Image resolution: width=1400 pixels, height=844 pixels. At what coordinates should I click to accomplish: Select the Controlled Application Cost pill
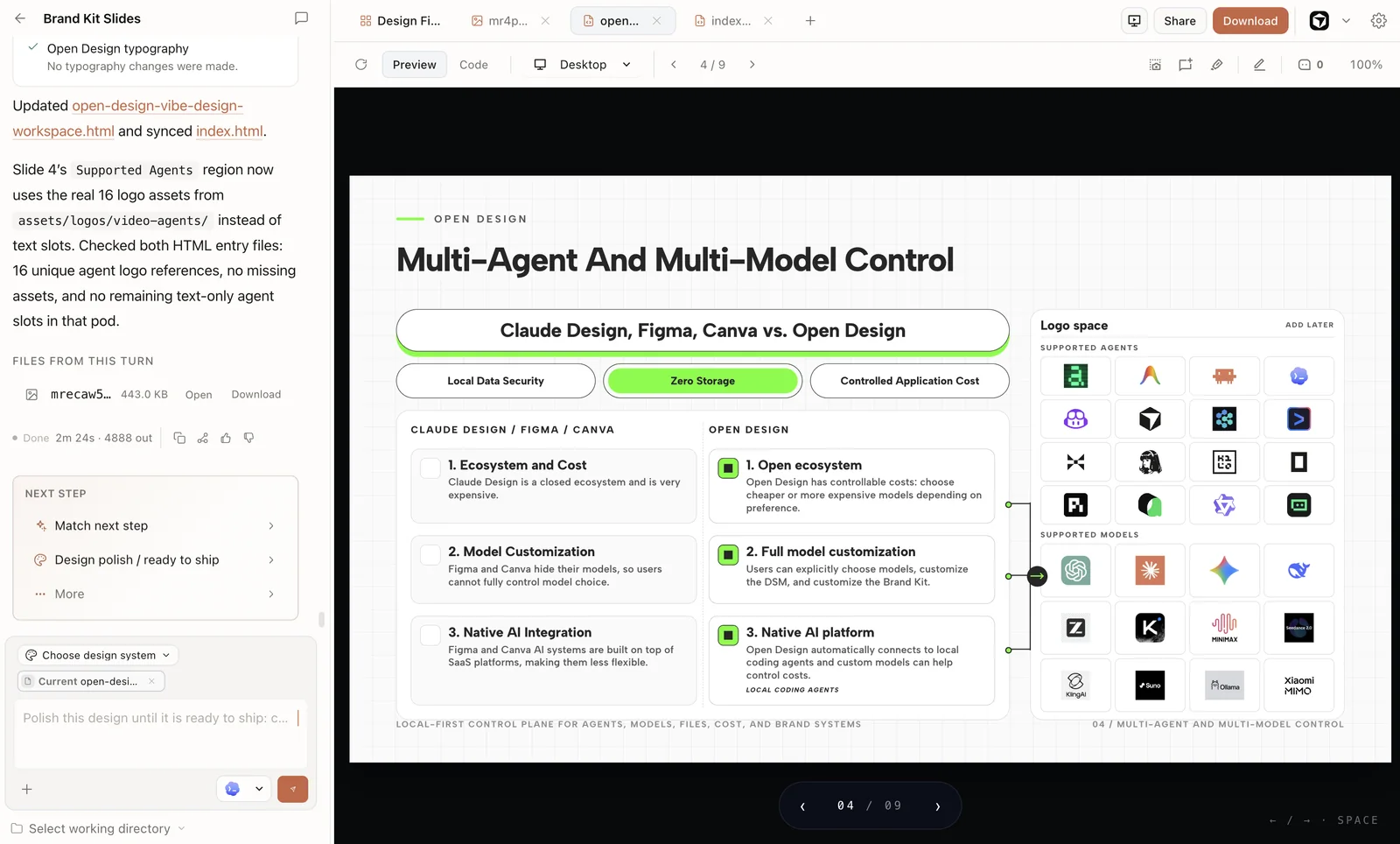tap(910, 381)
